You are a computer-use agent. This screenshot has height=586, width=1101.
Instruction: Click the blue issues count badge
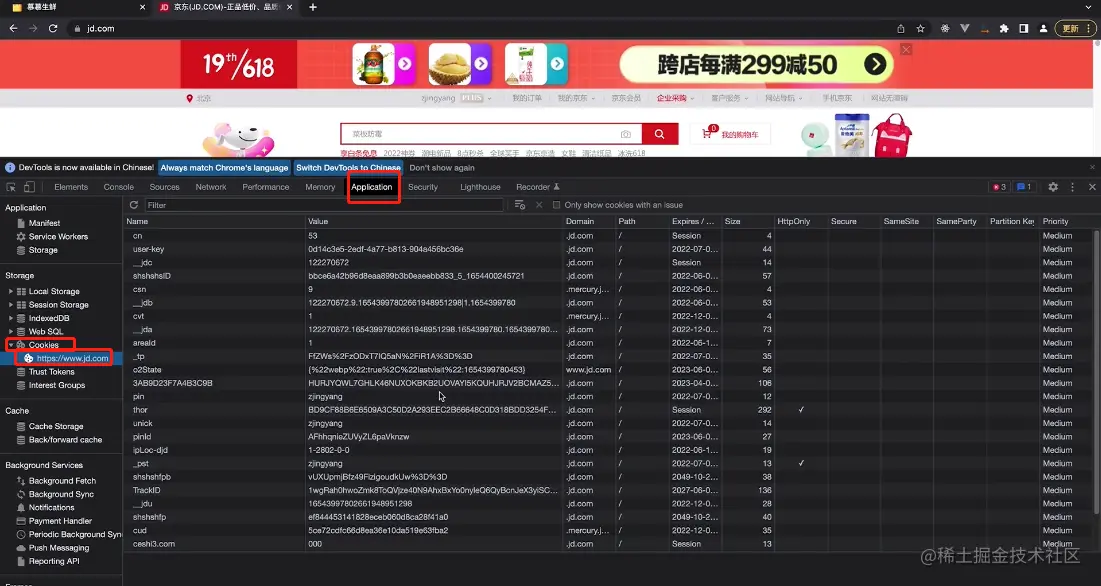(1024, 187)
